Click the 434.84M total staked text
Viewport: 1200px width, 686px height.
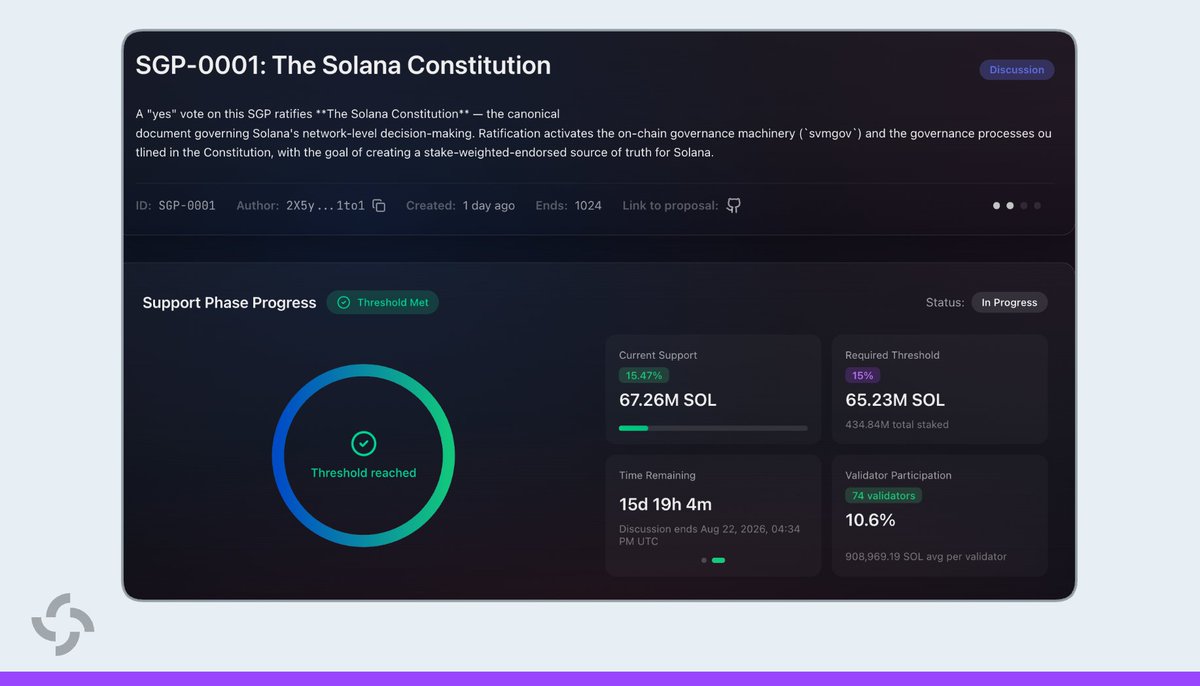pyautogui.click(x=897, y=425)
